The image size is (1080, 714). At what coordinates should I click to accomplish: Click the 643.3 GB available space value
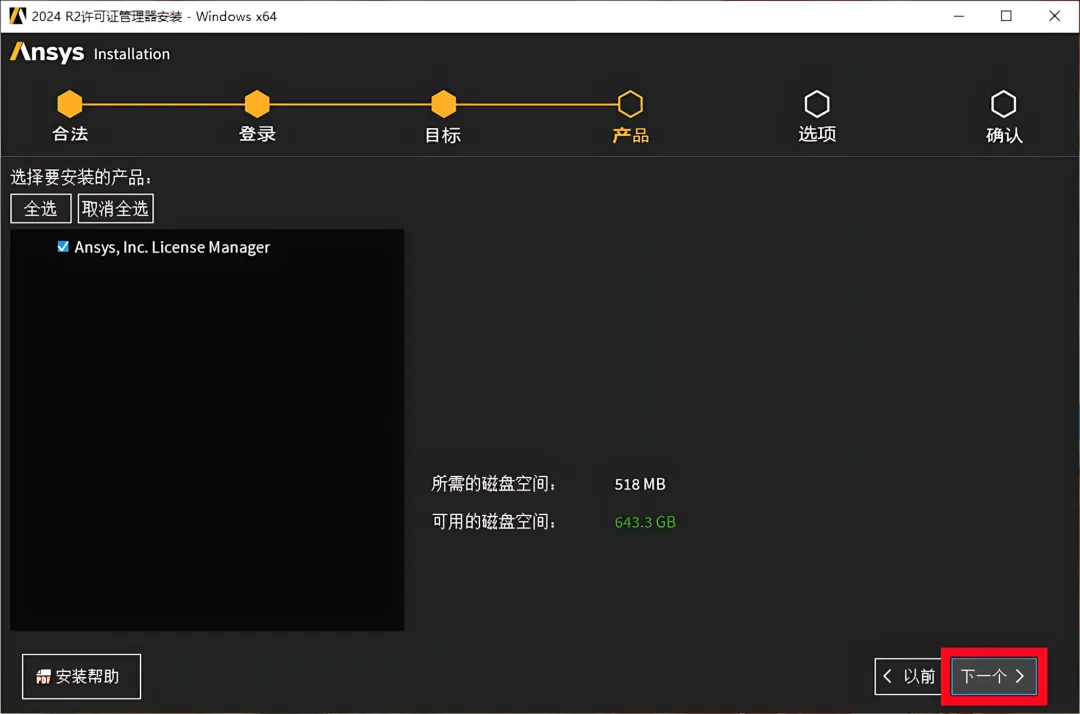pyautogui.click(x=645, y=522)
